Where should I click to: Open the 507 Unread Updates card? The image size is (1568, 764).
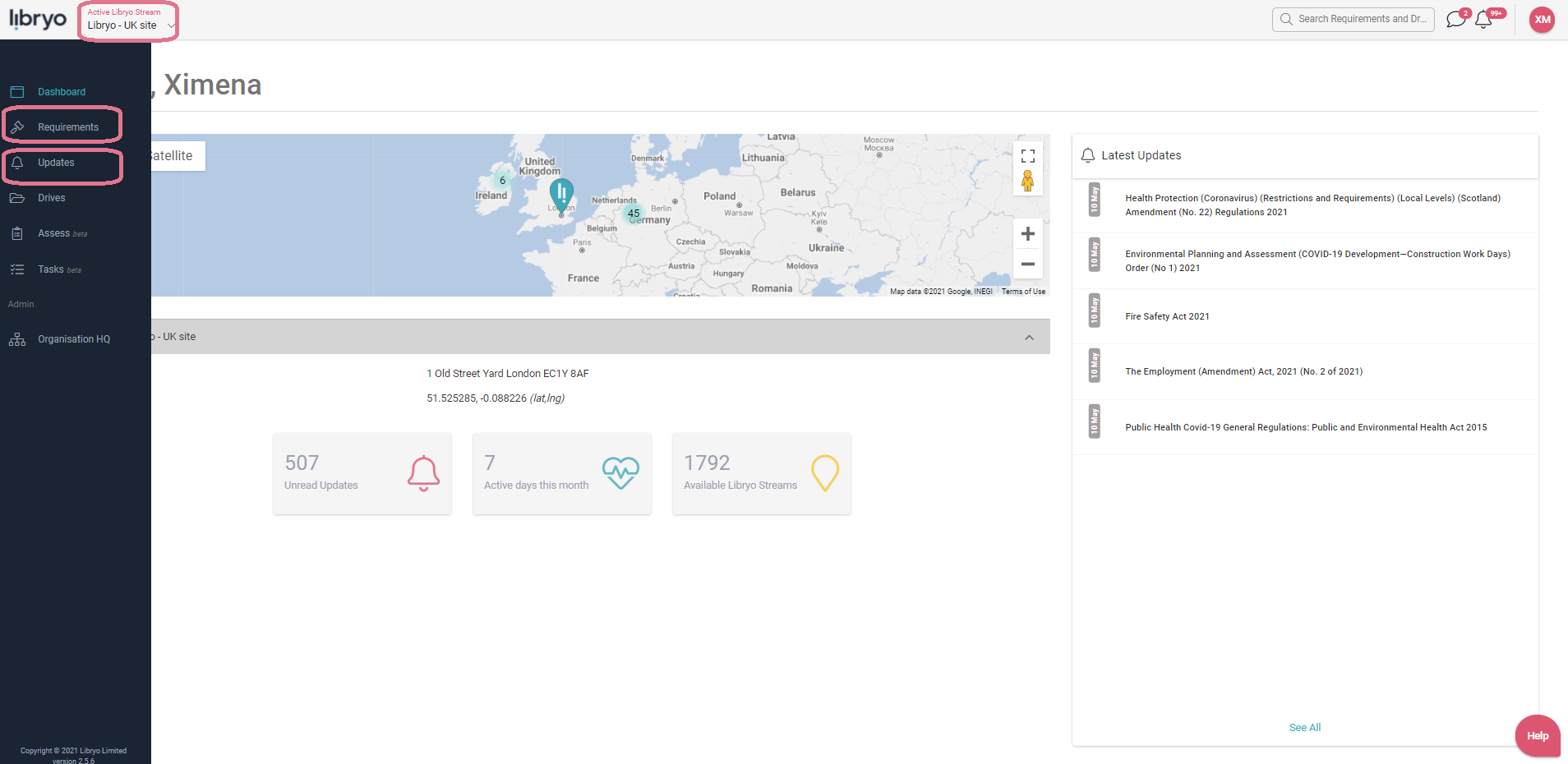362,474
